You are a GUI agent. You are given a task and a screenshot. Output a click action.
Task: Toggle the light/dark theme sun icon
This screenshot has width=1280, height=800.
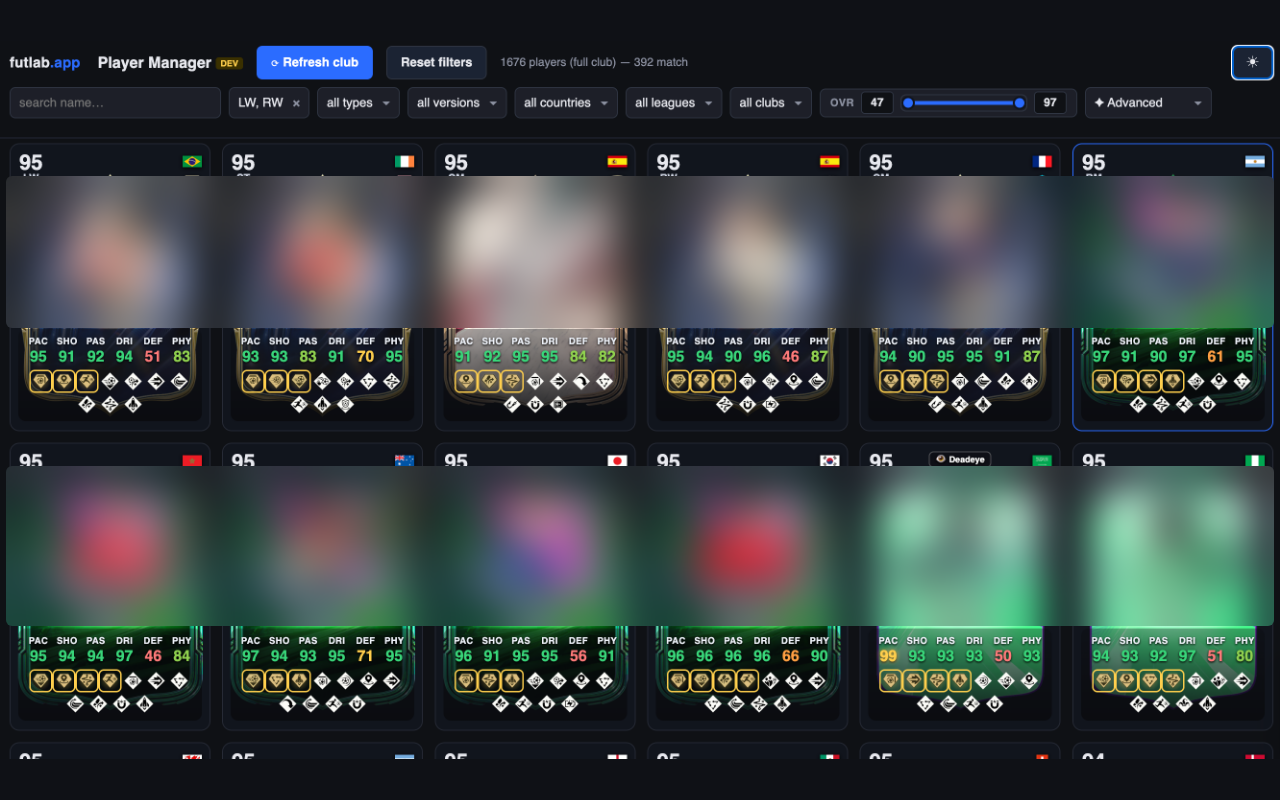pos(1252,62)
